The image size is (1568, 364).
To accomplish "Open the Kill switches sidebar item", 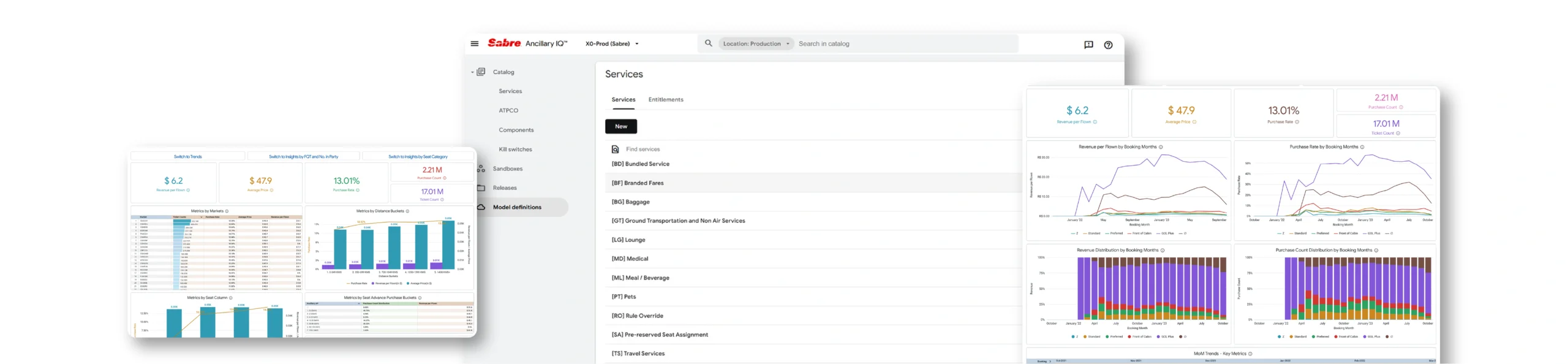I will click(x=514, y=150).
